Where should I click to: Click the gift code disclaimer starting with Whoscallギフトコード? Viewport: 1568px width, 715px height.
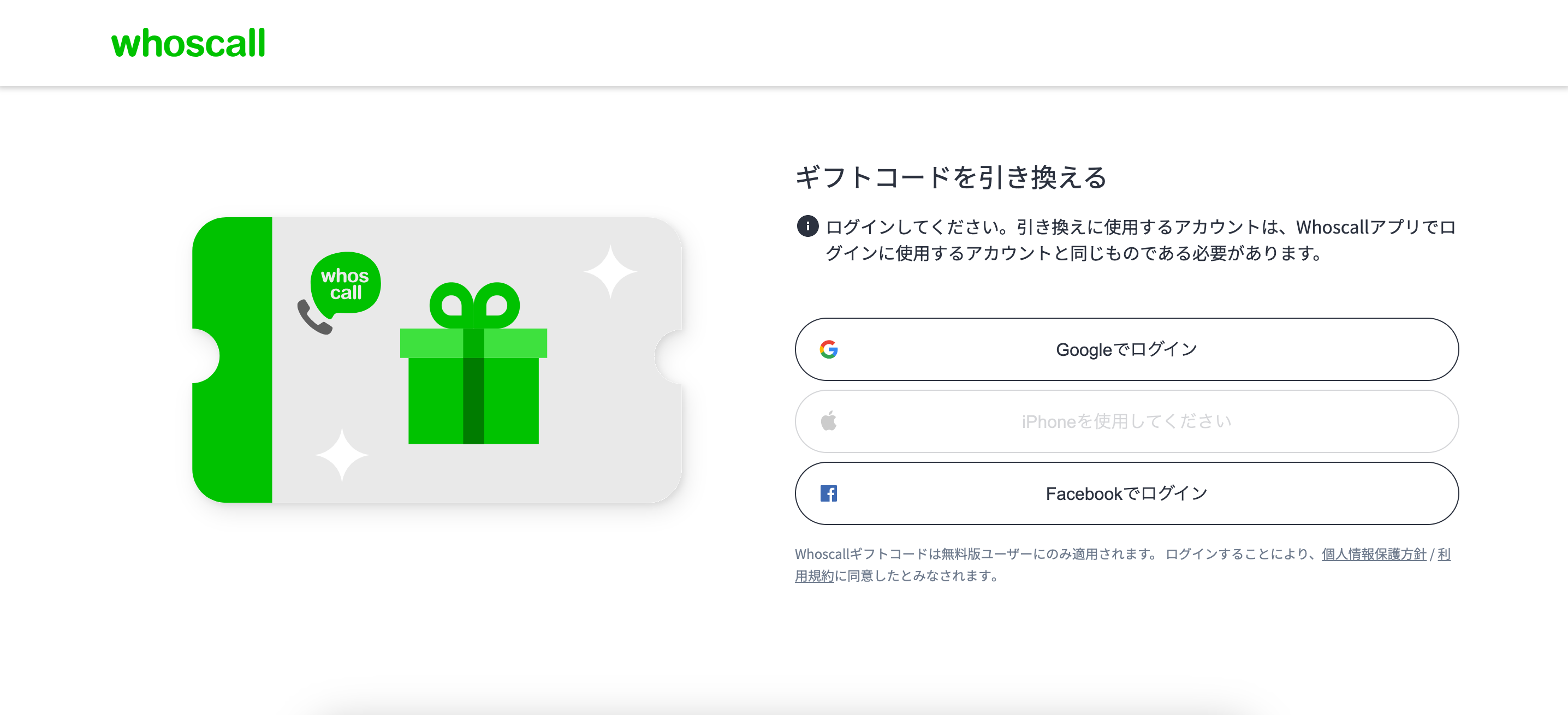coord(974,554)
